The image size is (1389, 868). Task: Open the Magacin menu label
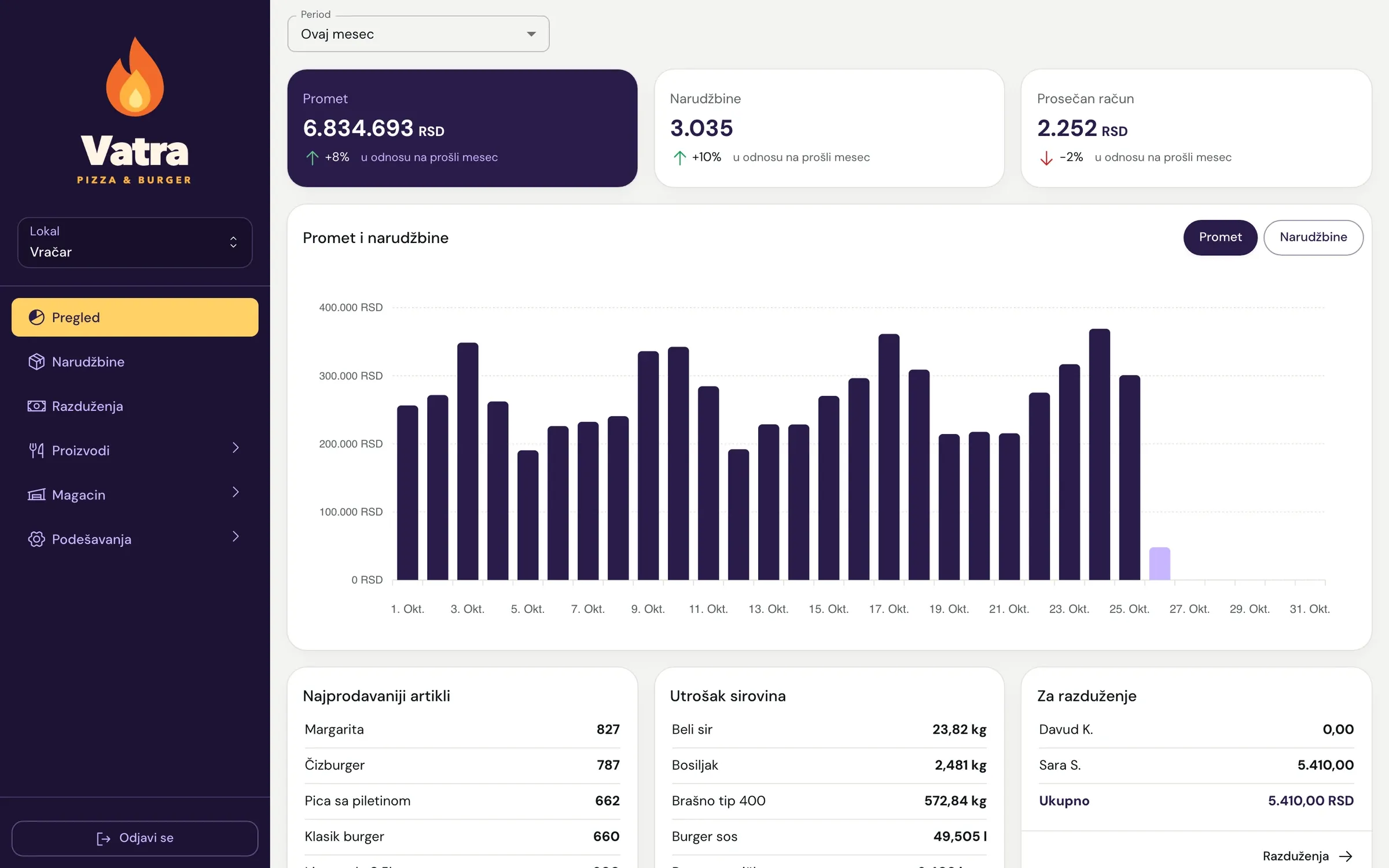click(x=79, y=495)
